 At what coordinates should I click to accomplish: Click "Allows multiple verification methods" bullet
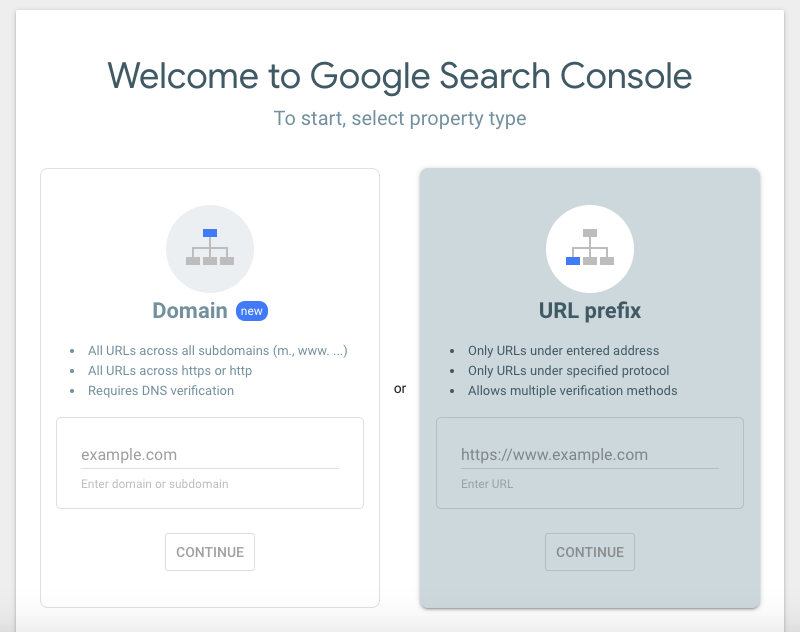(572, 391)
